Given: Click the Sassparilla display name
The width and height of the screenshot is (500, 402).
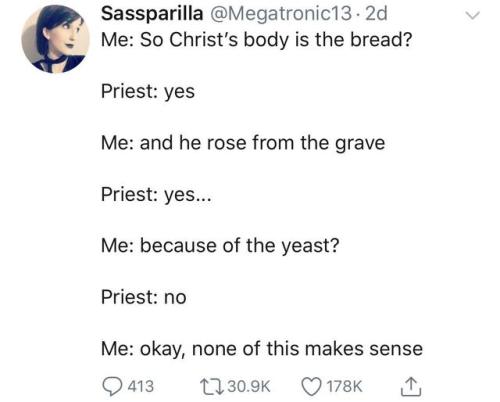Looking at the screenshot, I should 152,14.
